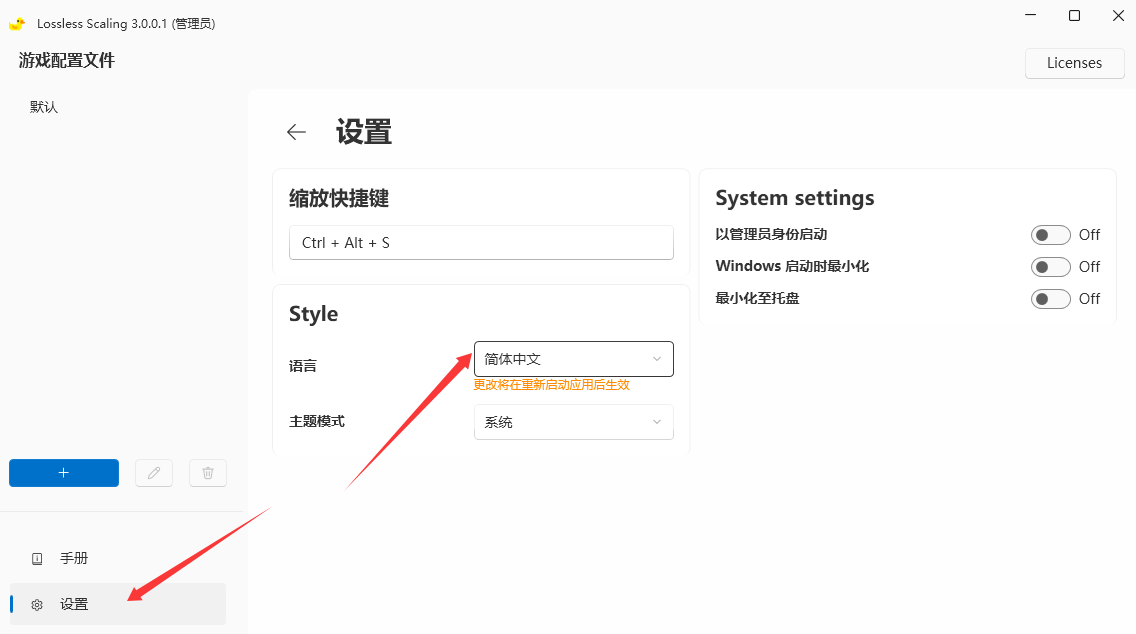Click the pencil edit profile button
Image resolution: width=1136 pixels, height=634 pixels.
154,473
